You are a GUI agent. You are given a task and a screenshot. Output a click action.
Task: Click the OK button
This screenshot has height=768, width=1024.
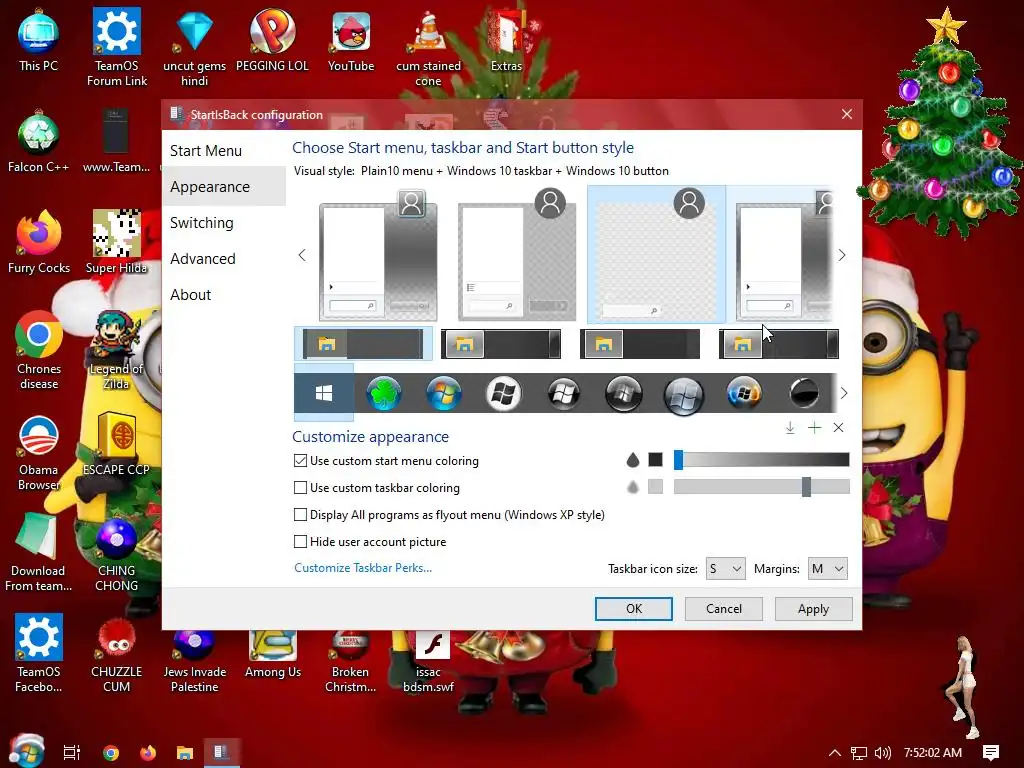pyautogui.click(x=633, y=609)
